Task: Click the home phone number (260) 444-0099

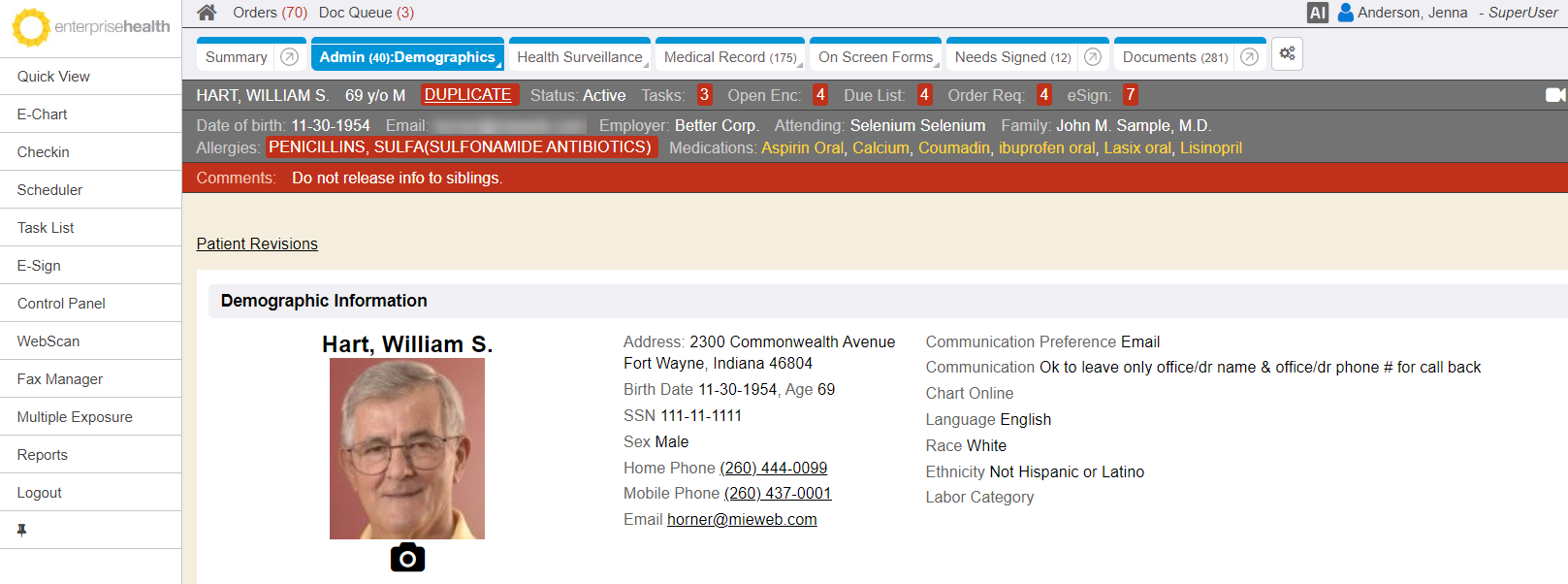Action: (773, 468)
